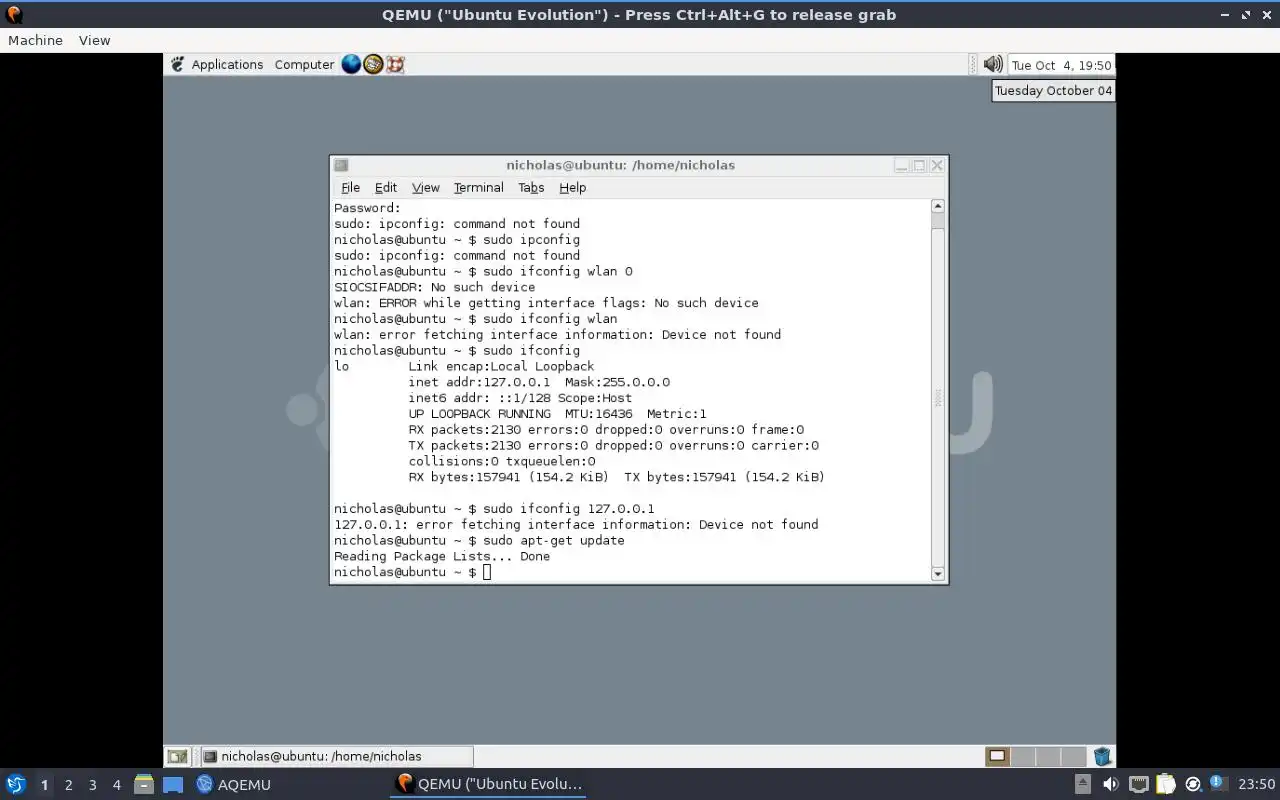Open the guest Trash icon
This screenshot has width=1280, height=800.
1102,756
